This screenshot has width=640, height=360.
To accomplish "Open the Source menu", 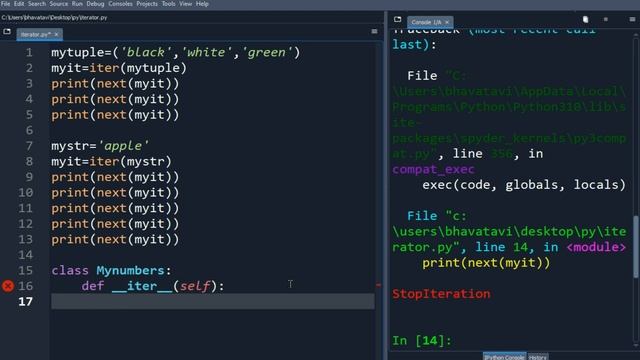I will click(59, 4).
